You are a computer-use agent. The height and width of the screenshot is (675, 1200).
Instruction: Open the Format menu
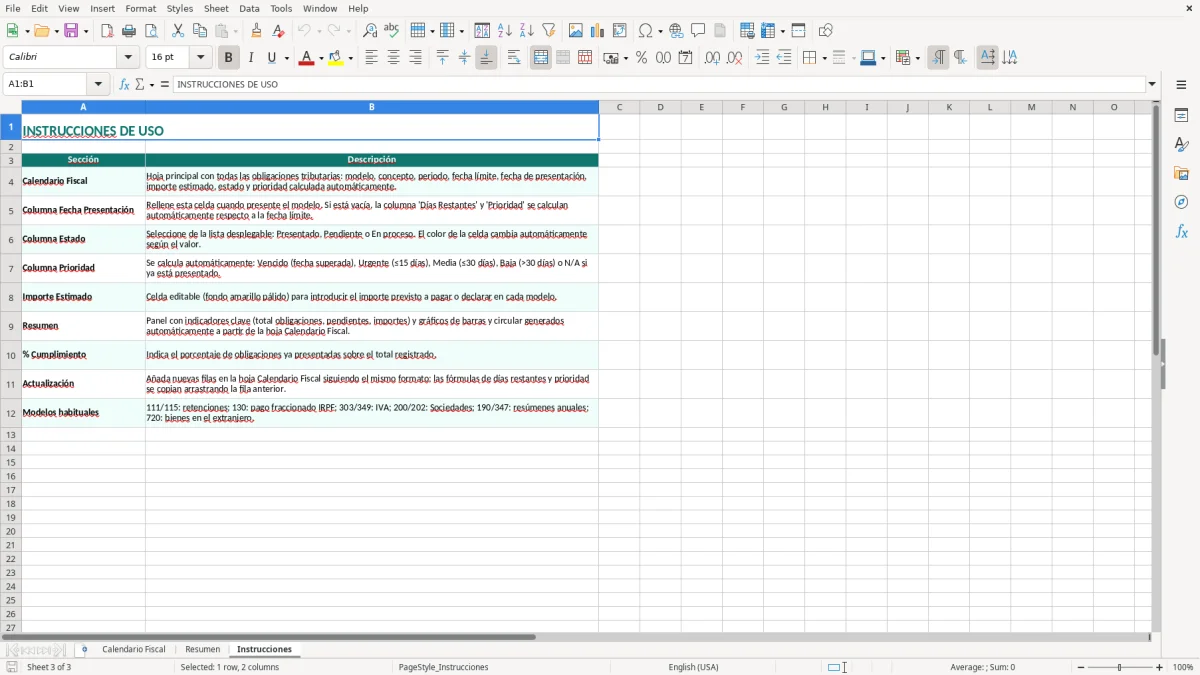(140, 8)
